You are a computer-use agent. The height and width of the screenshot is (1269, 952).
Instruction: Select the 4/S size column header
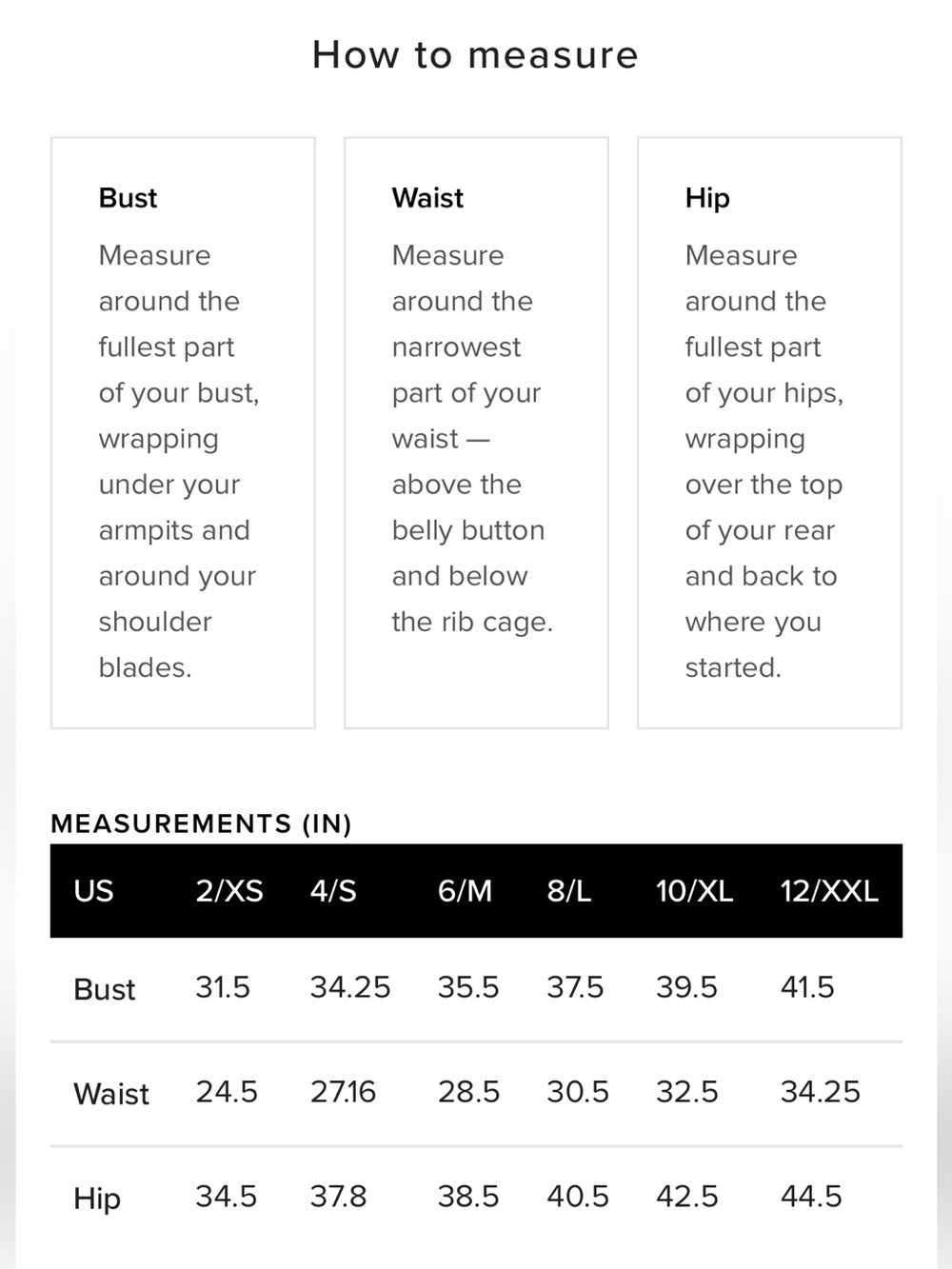333,891
